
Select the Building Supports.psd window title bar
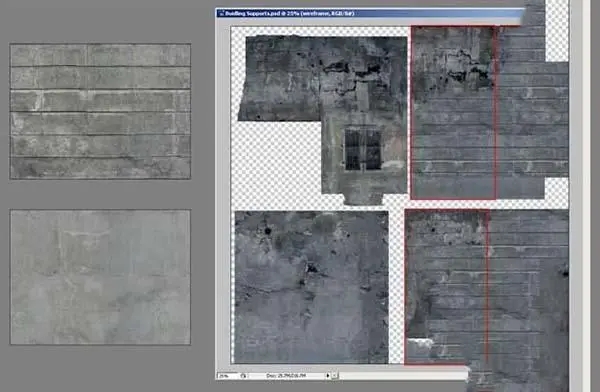(369, 13)
